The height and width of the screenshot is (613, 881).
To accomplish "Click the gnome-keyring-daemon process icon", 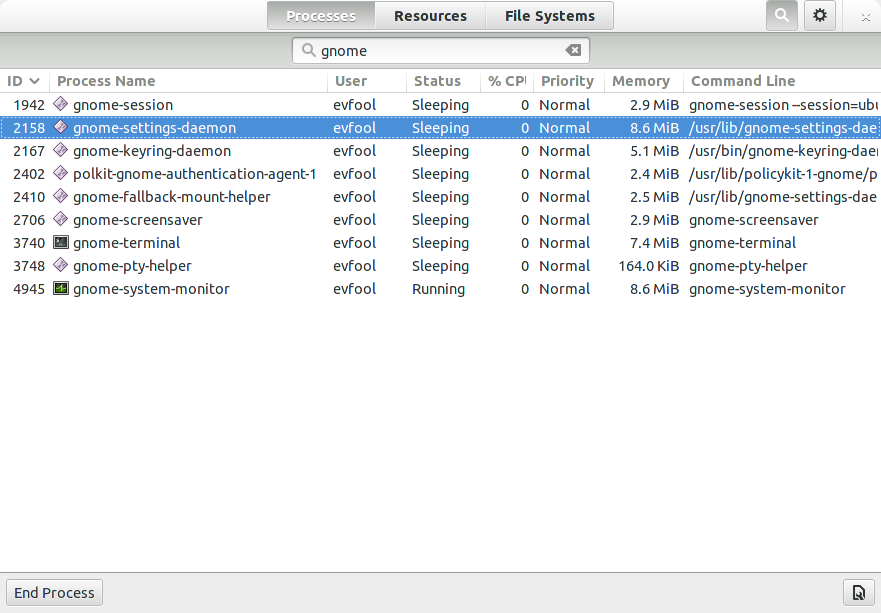I will click(61, 150).
